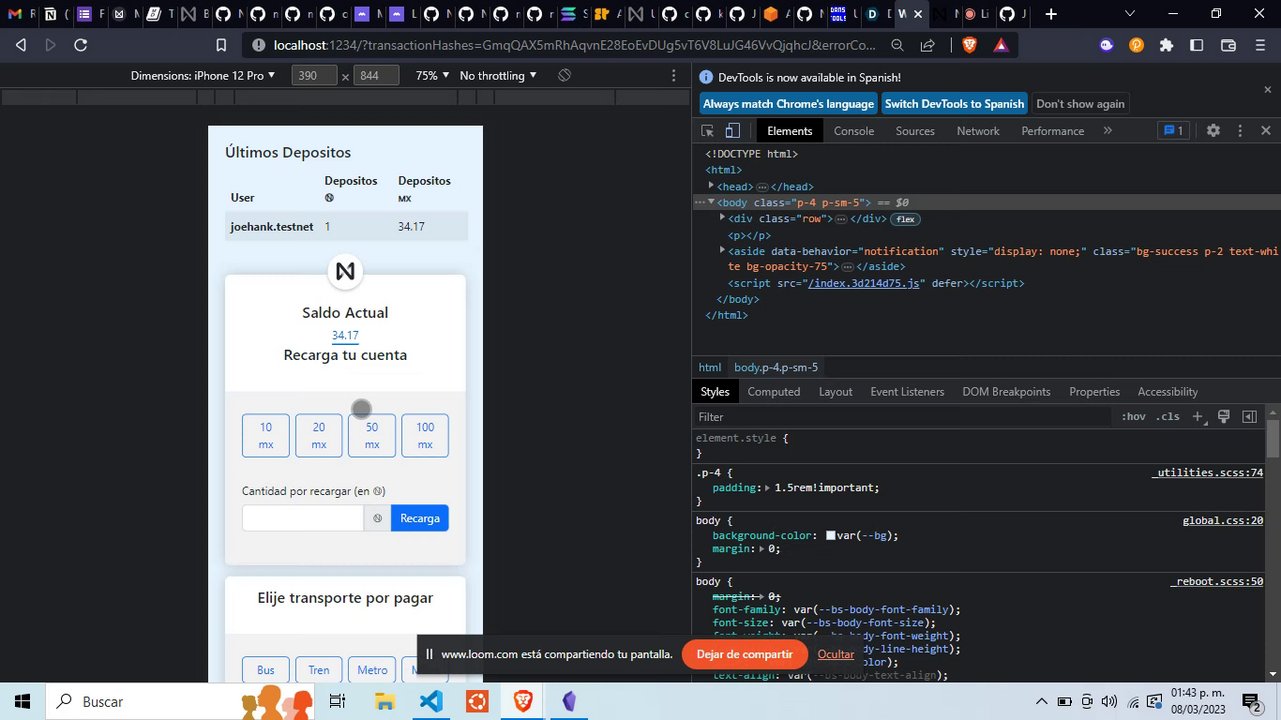Select the Layout tab
The height and width of the screenshot is (720, 1281).
coord(836,392)
